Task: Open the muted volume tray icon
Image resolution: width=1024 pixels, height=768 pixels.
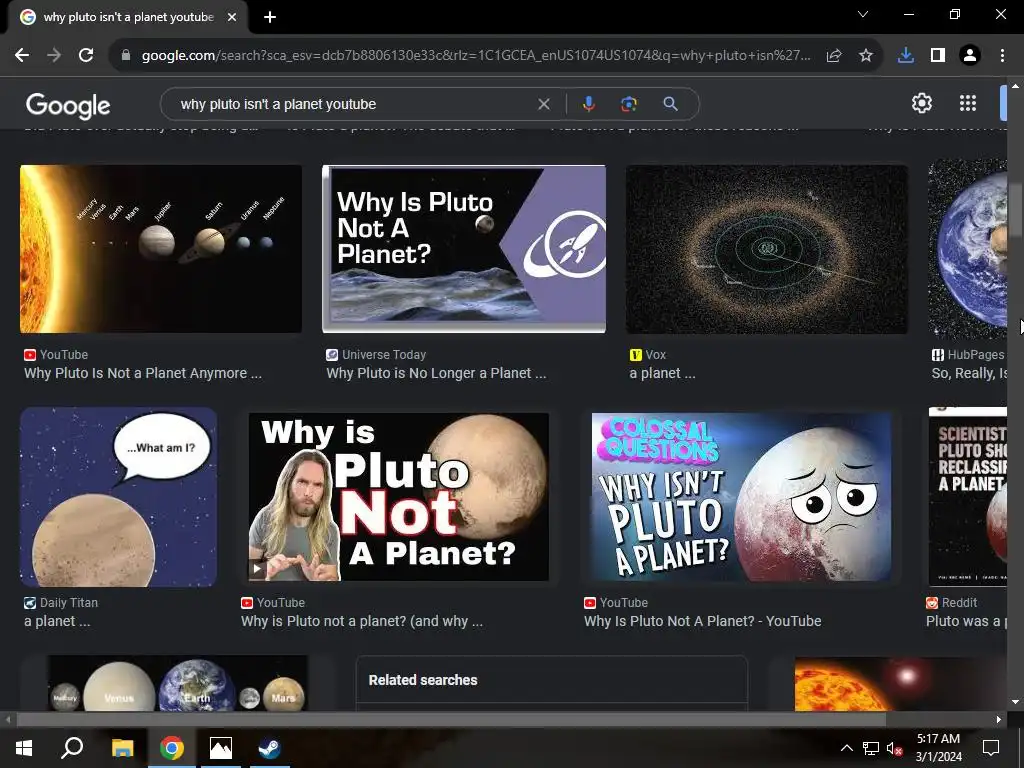Action: pyautogui.click(x=895, y=748)
